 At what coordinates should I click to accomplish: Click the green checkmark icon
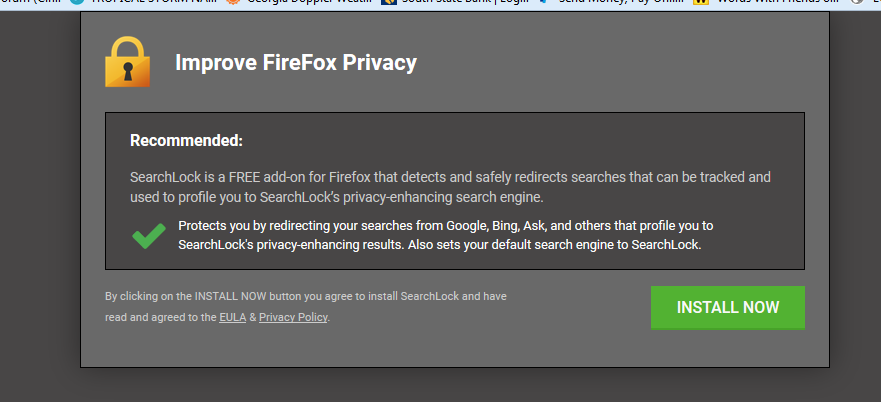[x=149, y=236]
